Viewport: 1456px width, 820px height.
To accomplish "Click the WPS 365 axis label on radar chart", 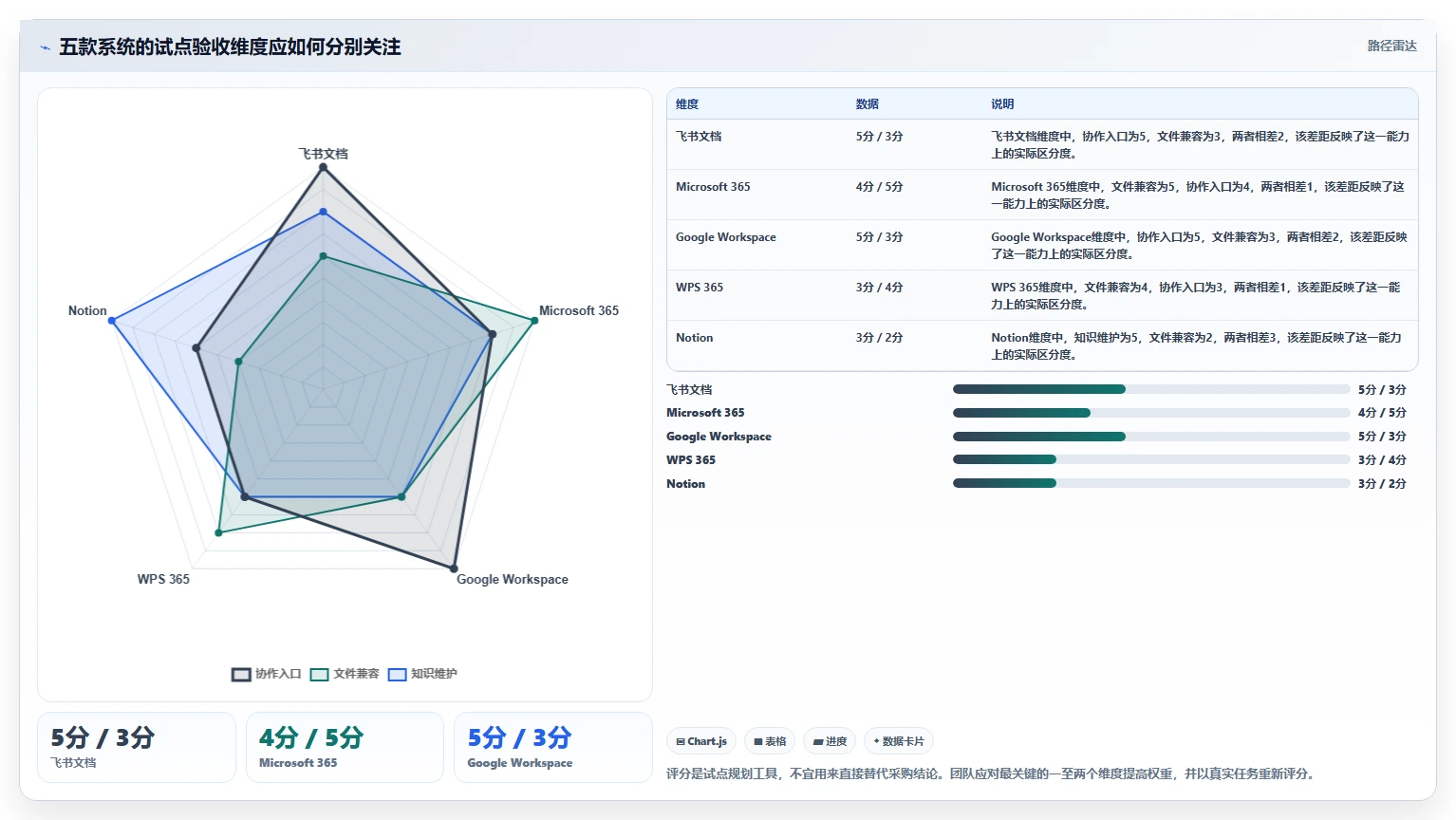I will coord(163,579).
